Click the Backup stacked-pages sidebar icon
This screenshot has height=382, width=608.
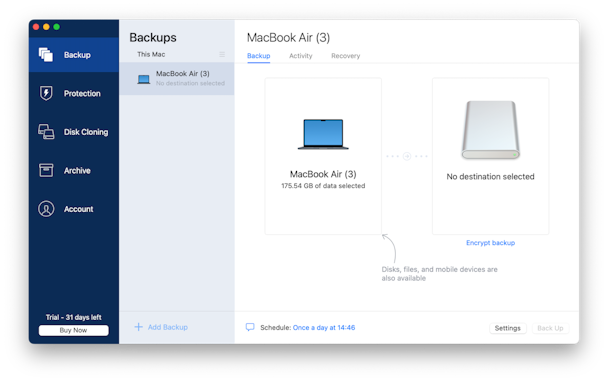[46, 55]
